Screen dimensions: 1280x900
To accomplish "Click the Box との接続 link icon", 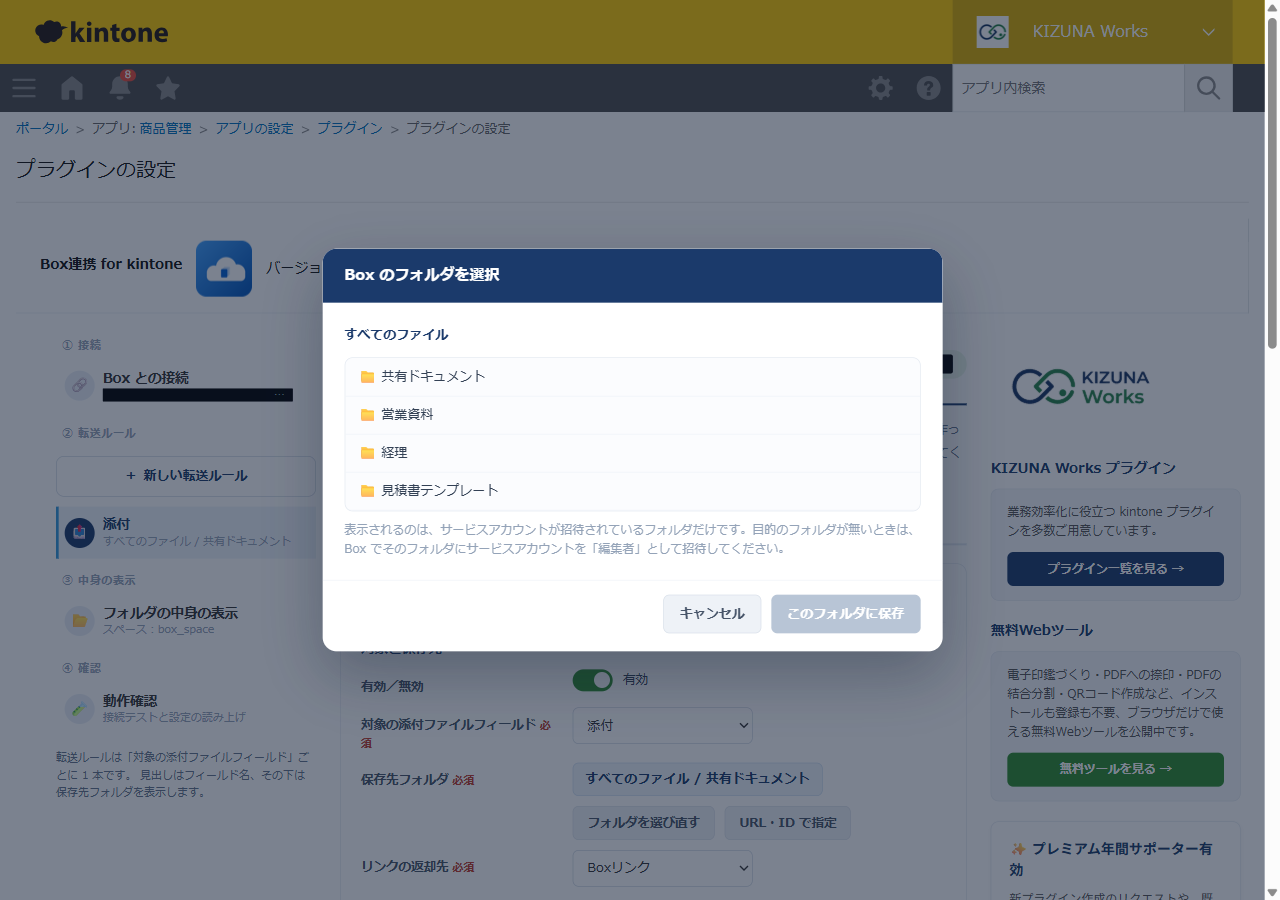I will 80,385.
